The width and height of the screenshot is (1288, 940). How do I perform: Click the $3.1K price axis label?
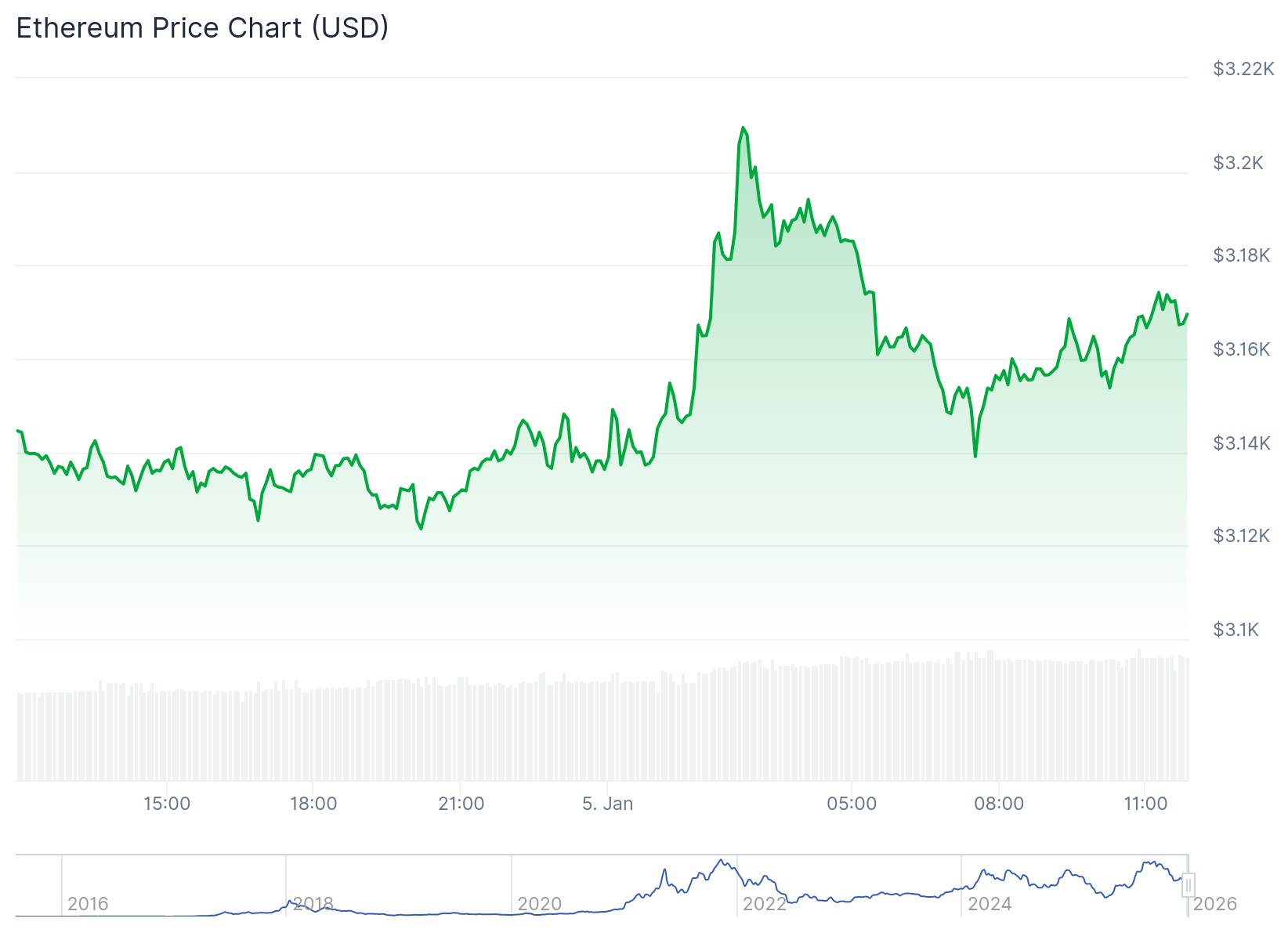tap(1236, 630)
